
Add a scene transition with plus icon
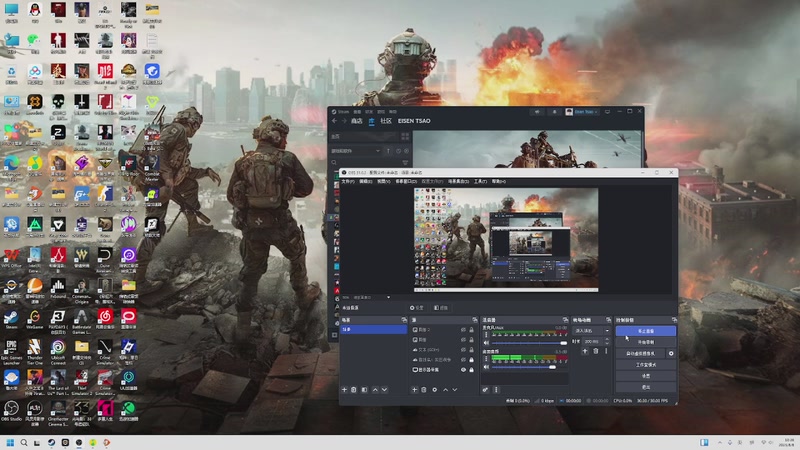click(585, 351)
